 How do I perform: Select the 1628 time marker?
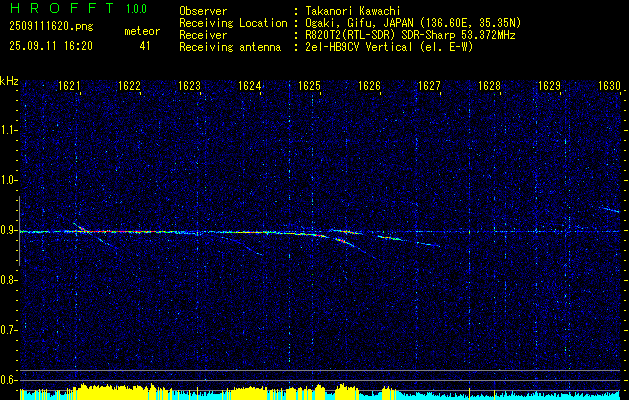489,85
